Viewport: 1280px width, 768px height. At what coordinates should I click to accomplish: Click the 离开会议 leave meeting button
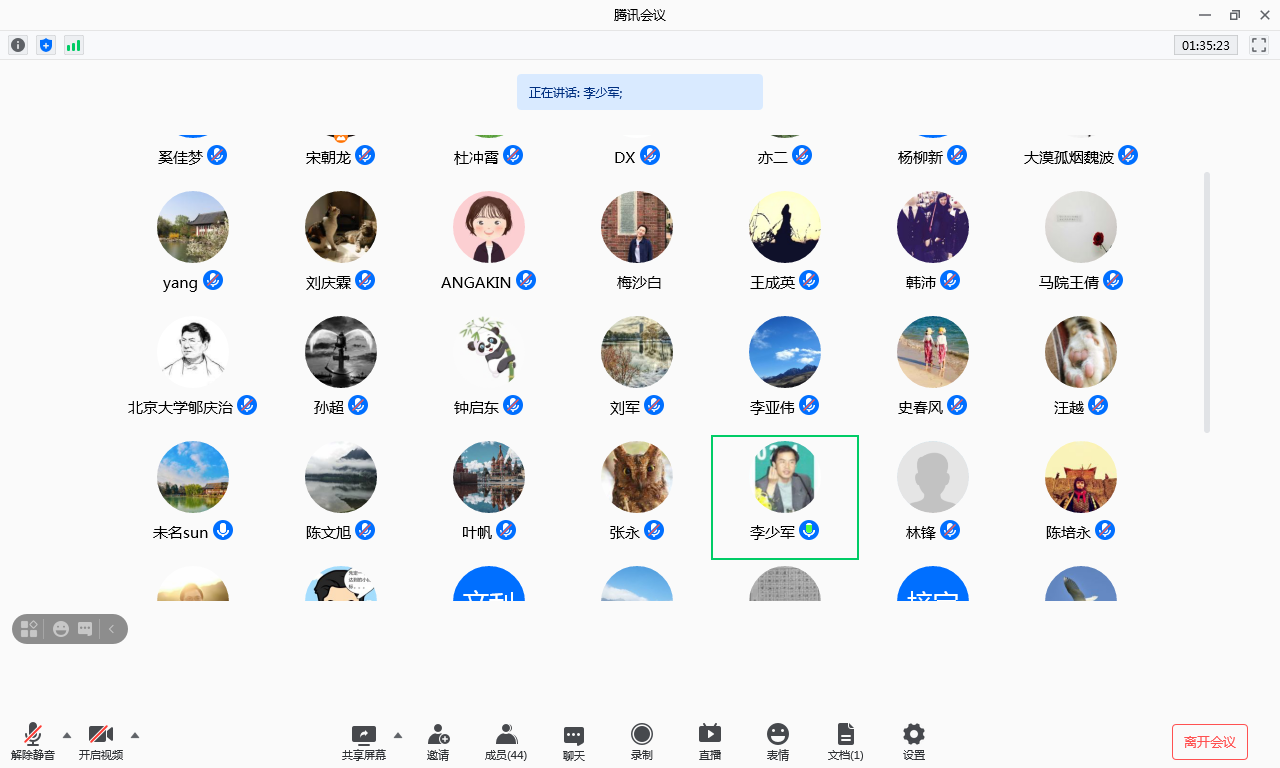[1209, 742]
